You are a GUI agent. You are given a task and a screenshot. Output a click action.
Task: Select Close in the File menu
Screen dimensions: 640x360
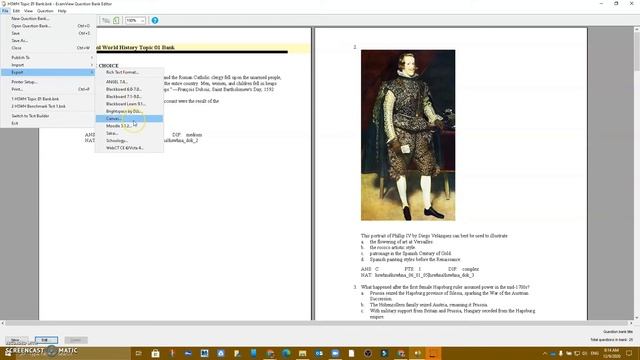tap(47, 48)
